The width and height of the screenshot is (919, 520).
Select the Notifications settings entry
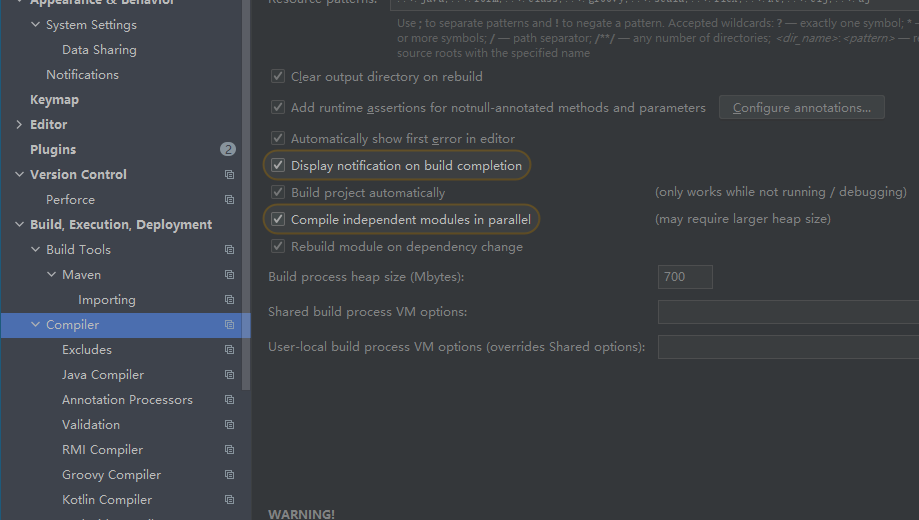point(83,75)
